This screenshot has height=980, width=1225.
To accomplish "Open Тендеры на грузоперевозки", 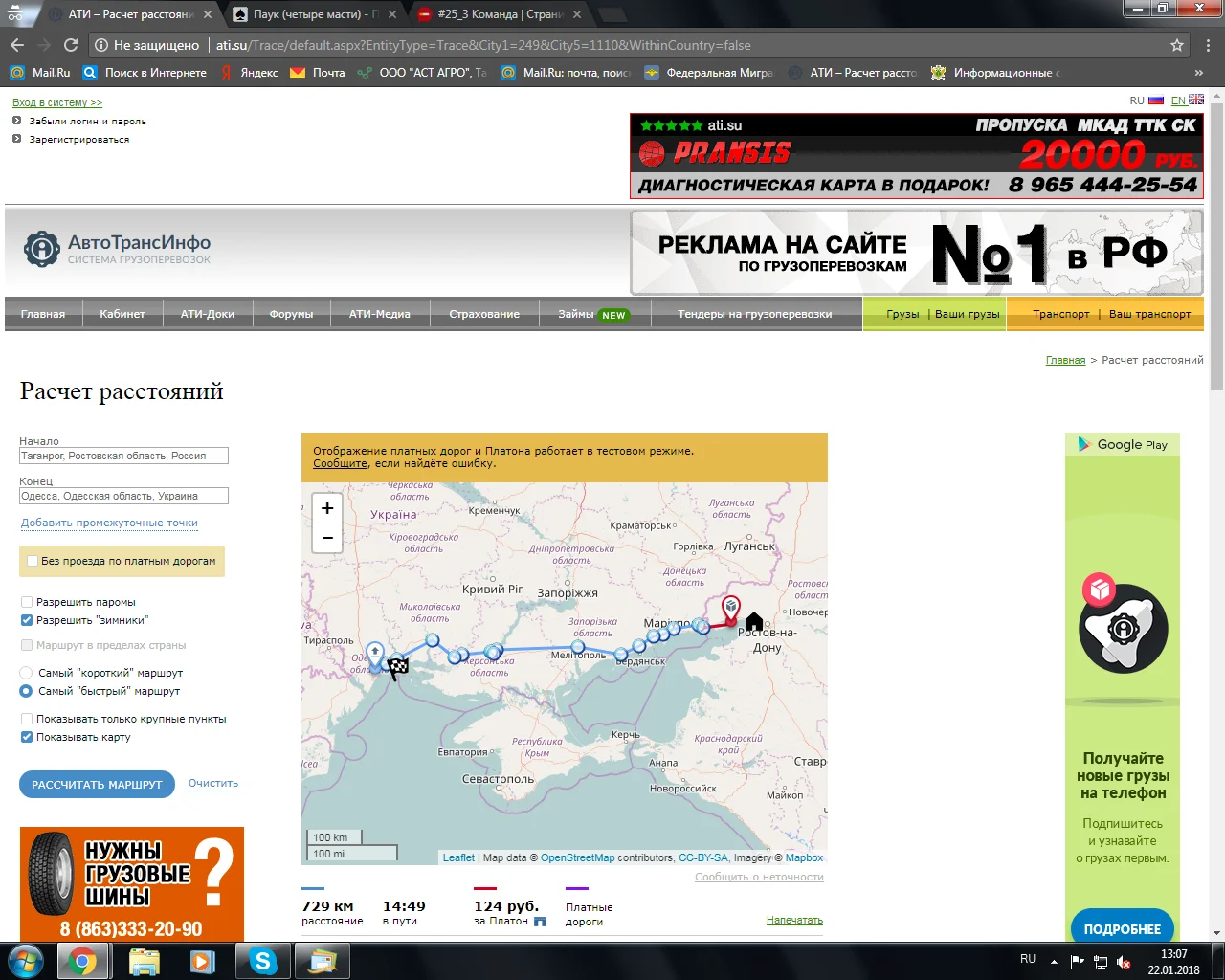I will [x=755, y=314].
